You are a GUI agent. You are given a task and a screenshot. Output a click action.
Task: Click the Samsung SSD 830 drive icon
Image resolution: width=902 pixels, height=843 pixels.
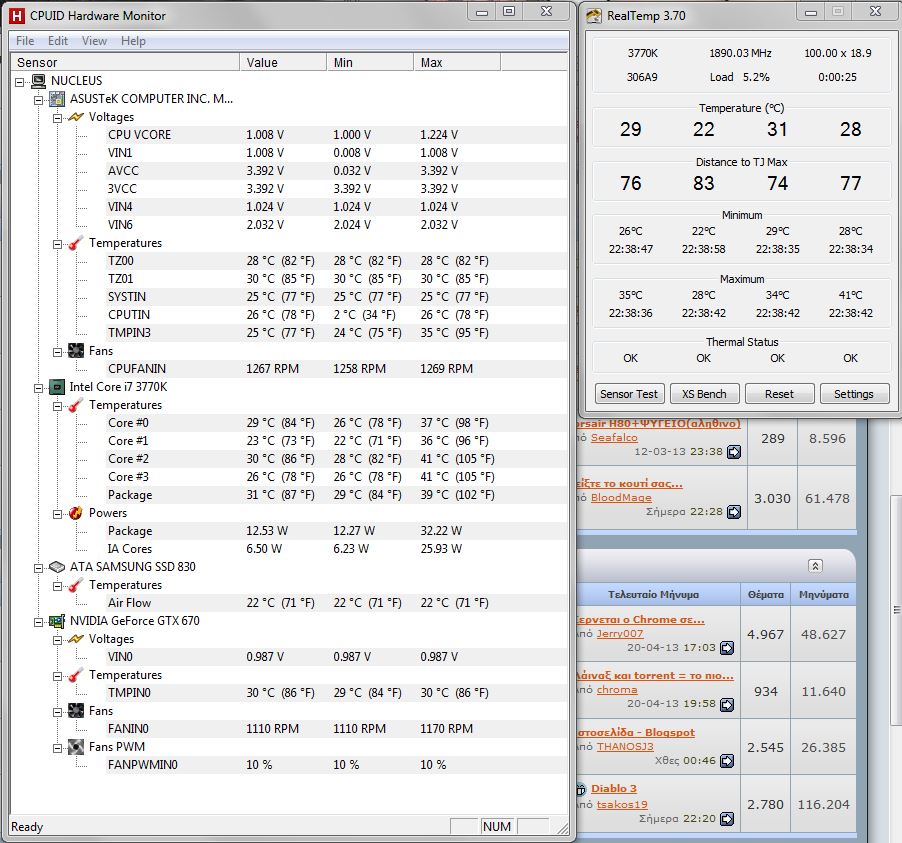click(x=57, y=567)
